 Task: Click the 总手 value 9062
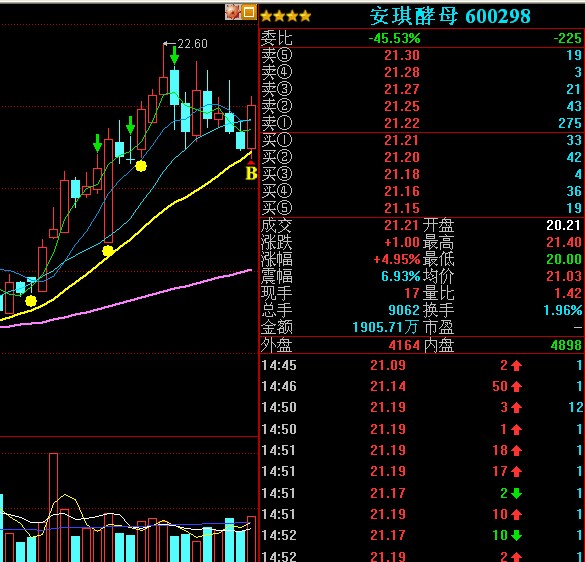click(404, 310)
